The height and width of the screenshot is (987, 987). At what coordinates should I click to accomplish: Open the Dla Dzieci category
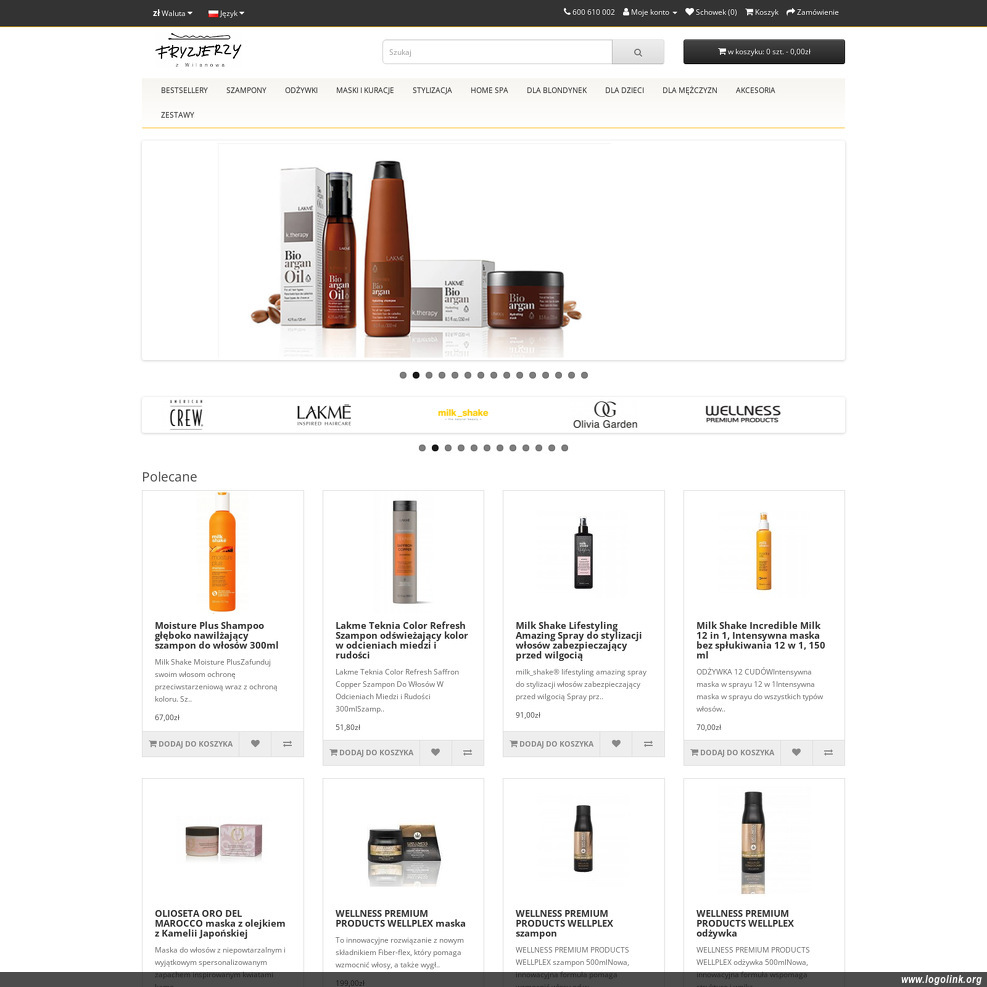624,90
